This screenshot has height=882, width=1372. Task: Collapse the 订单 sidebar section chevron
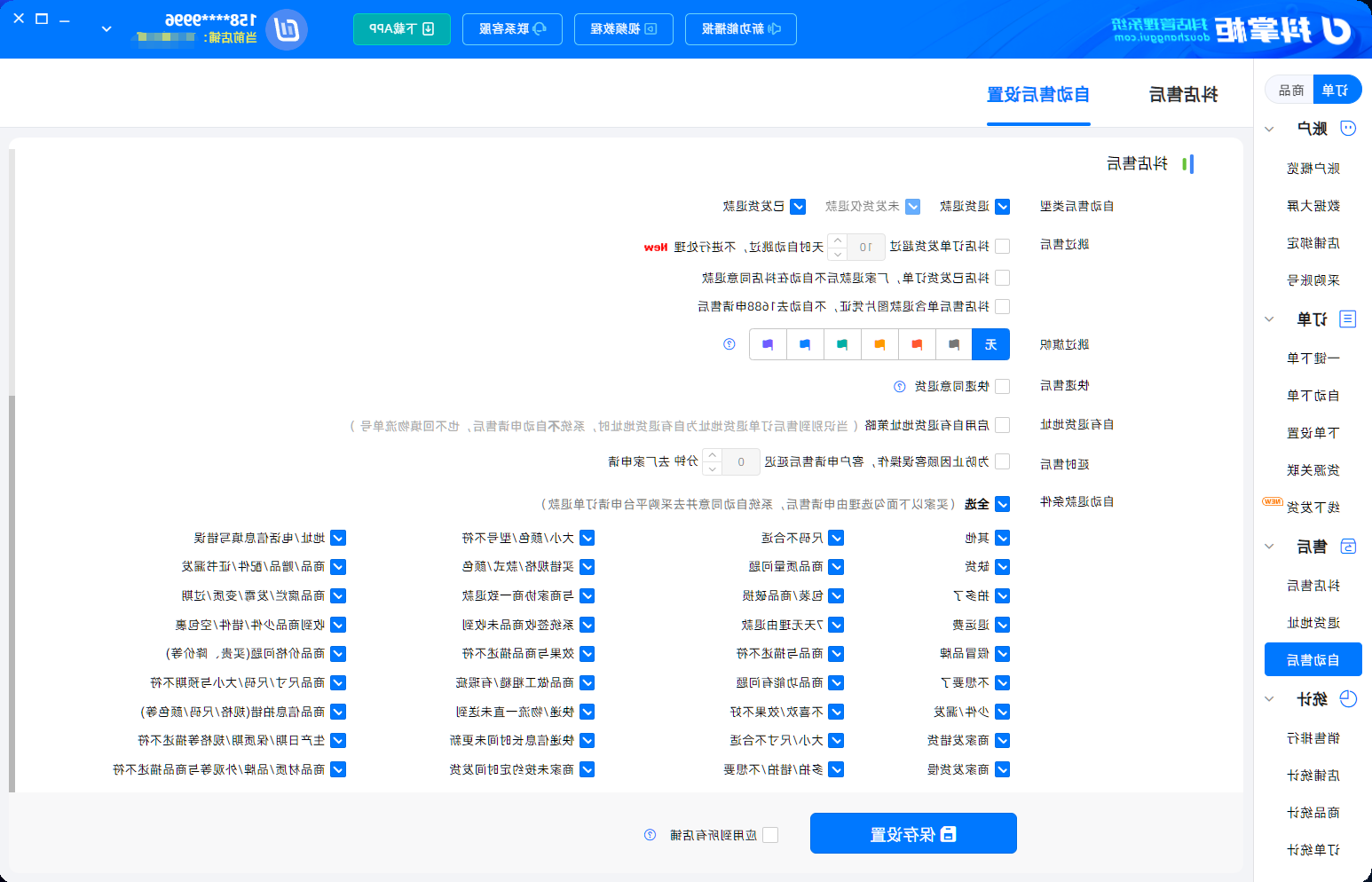pyautogui.click(x=1269, y=319)
